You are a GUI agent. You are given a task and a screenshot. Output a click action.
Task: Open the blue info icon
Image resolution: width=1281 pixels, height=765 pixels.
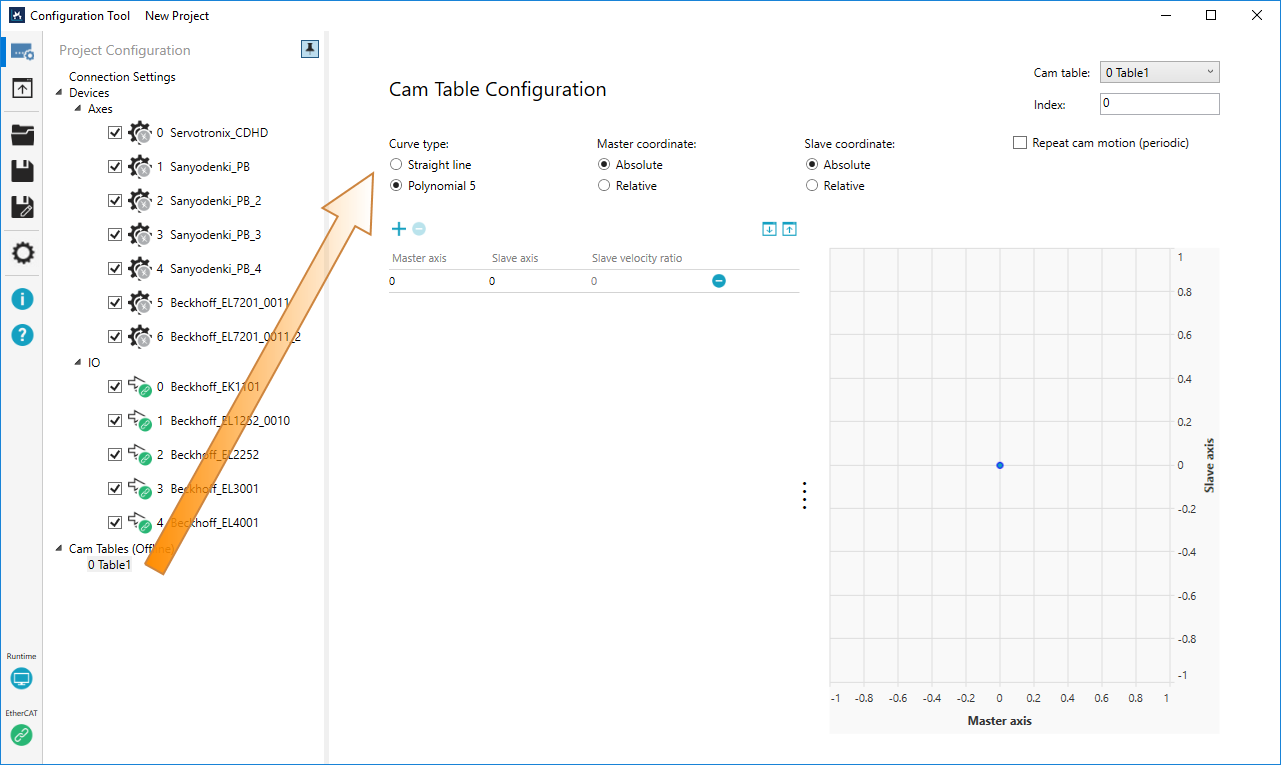[22, 299]
